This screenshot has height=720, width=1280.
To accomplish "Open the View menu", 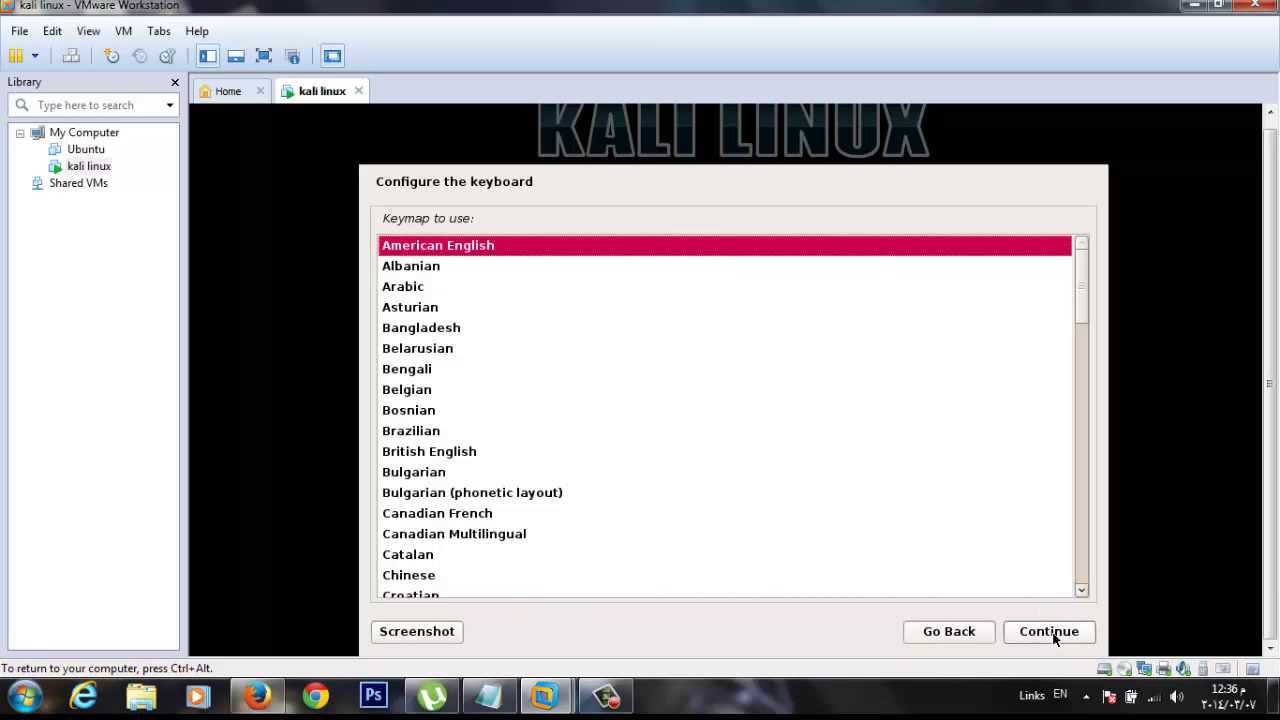I will coord(88,31).
